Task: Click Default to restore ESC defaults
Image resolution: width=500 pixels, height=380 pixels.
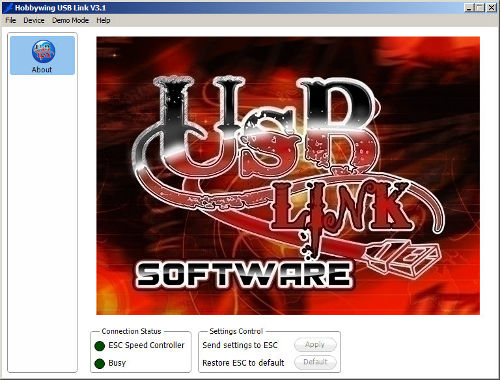Action: [315, 362]
